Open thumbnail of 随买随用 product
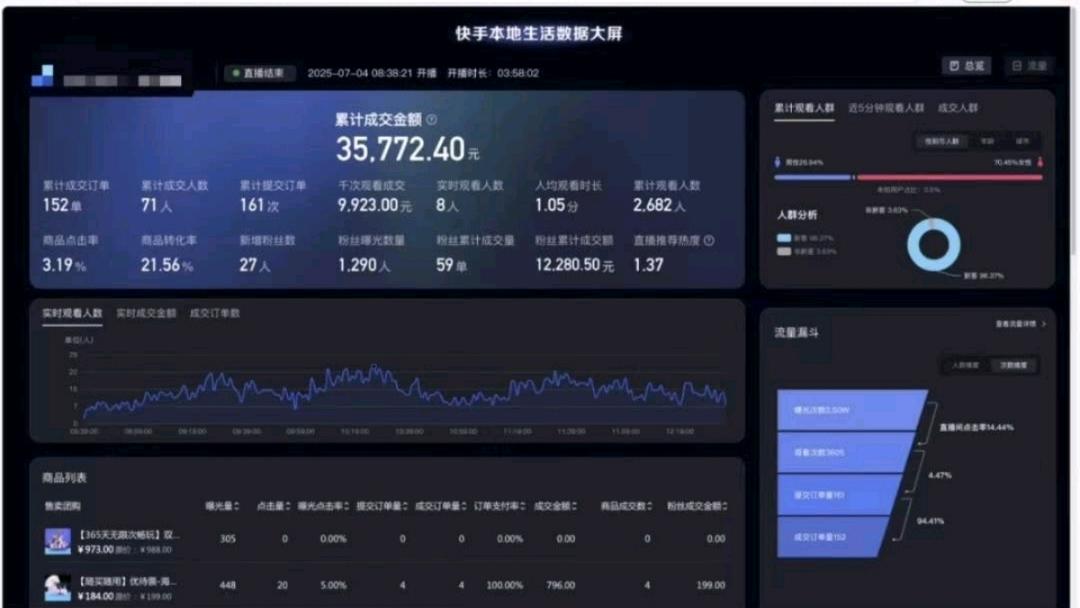 (58, 588)
